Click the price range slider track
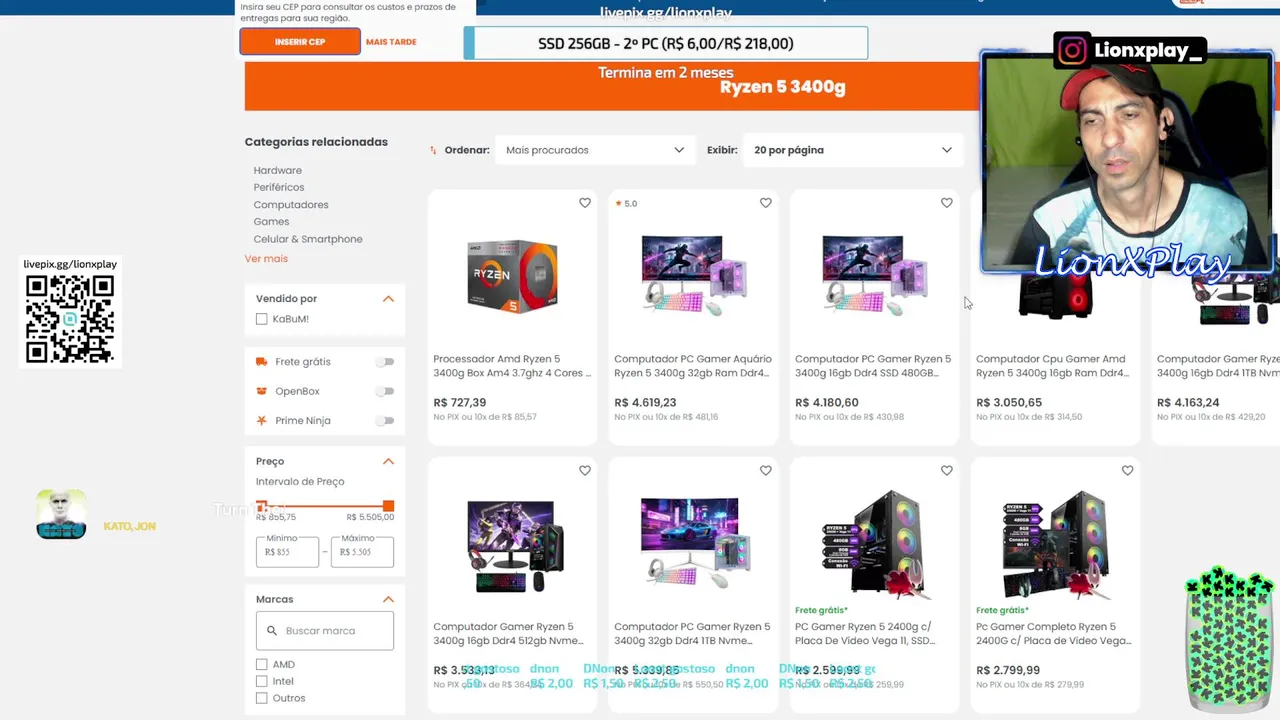1280x720 pixels. pyautogui.click(x=325, y=506)
